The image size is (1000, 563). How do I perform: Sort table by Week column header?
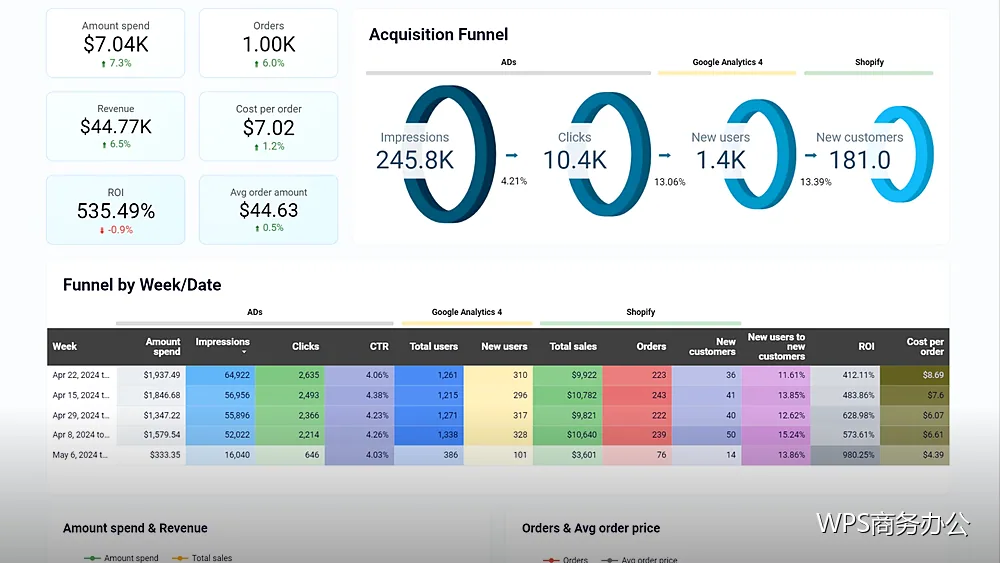point(64,346)
